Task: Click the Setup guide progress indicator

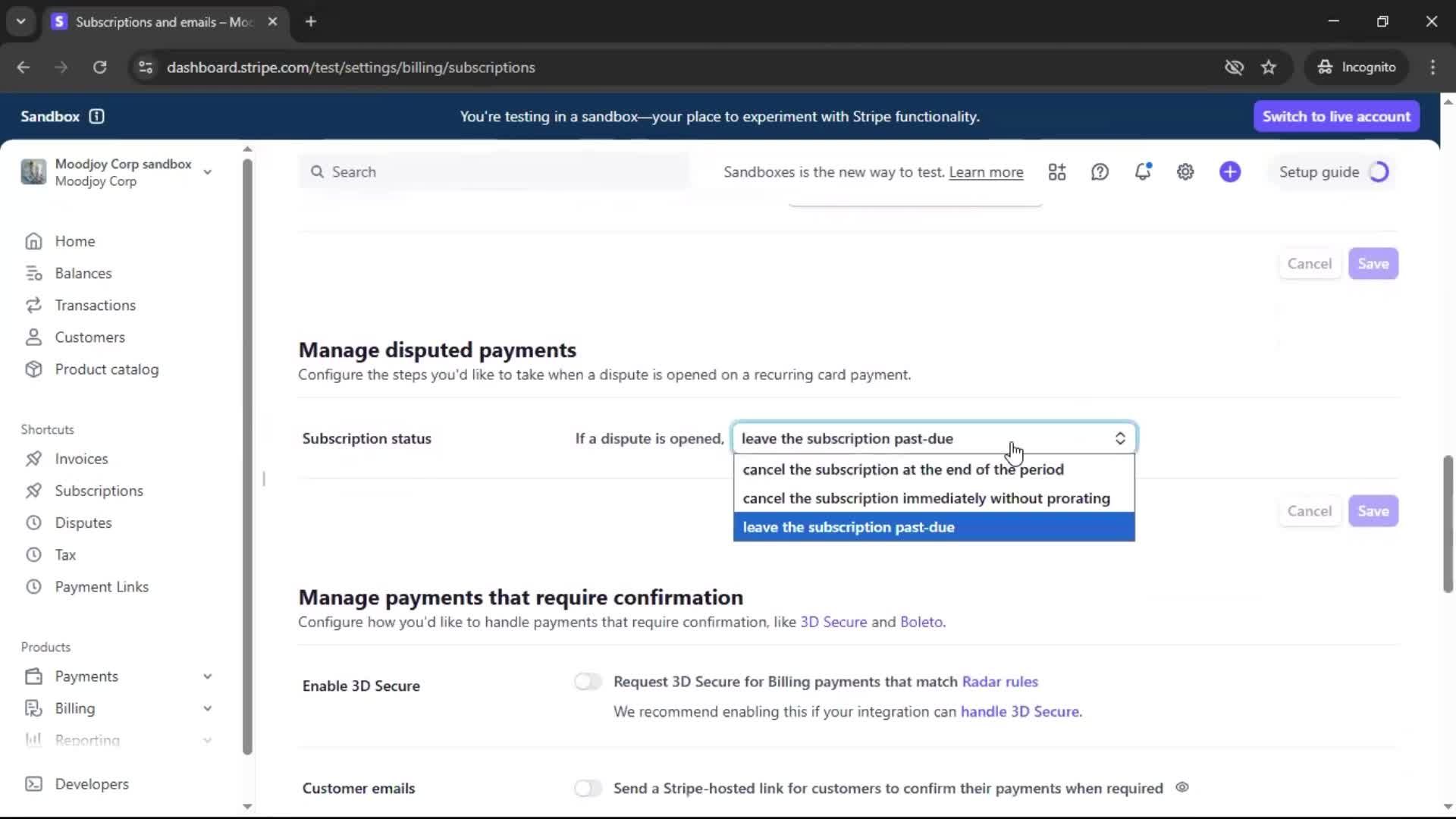Action: point(1379,172)
